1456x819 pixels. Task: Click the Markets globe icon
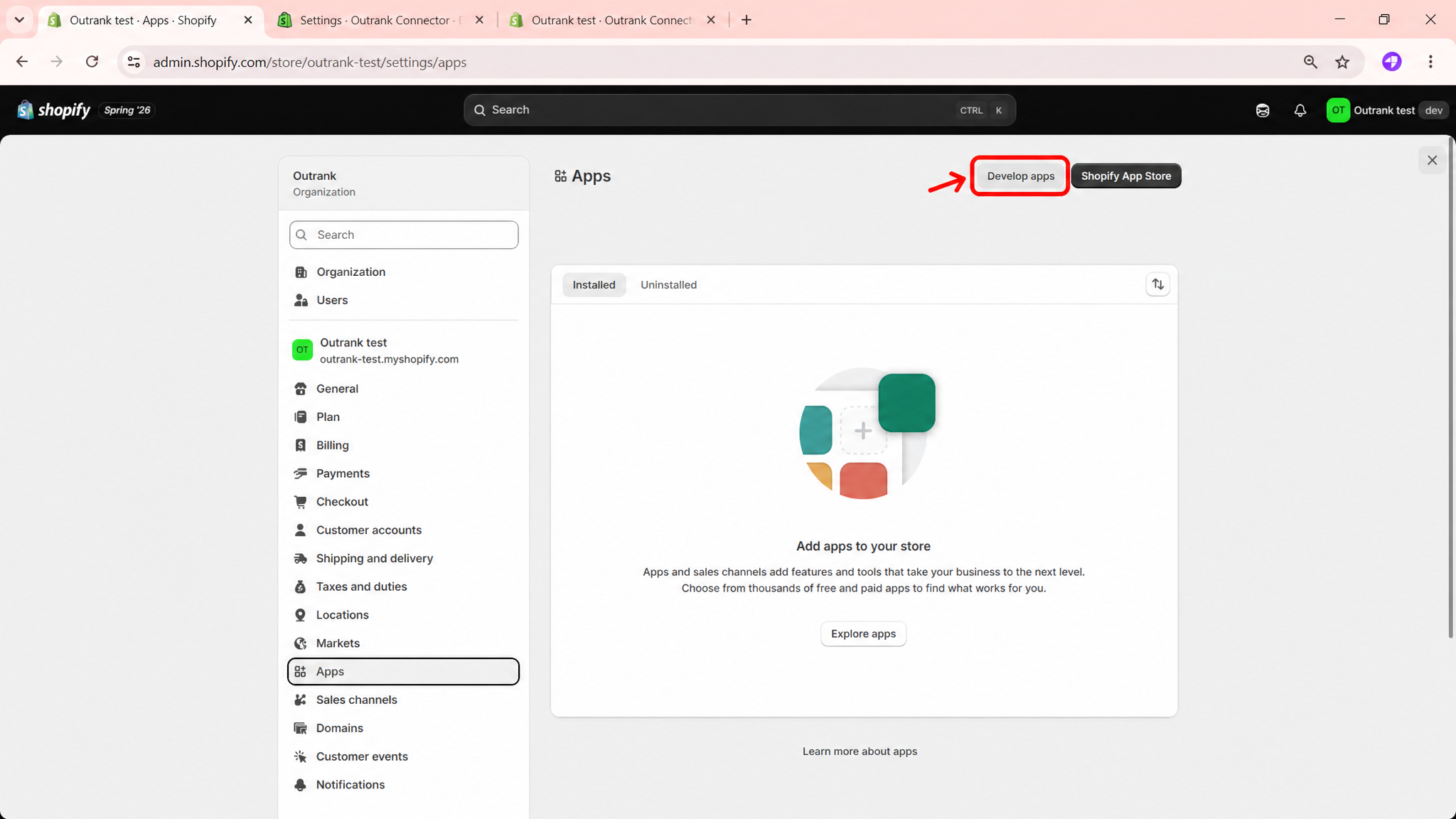[x=301, y=643]
